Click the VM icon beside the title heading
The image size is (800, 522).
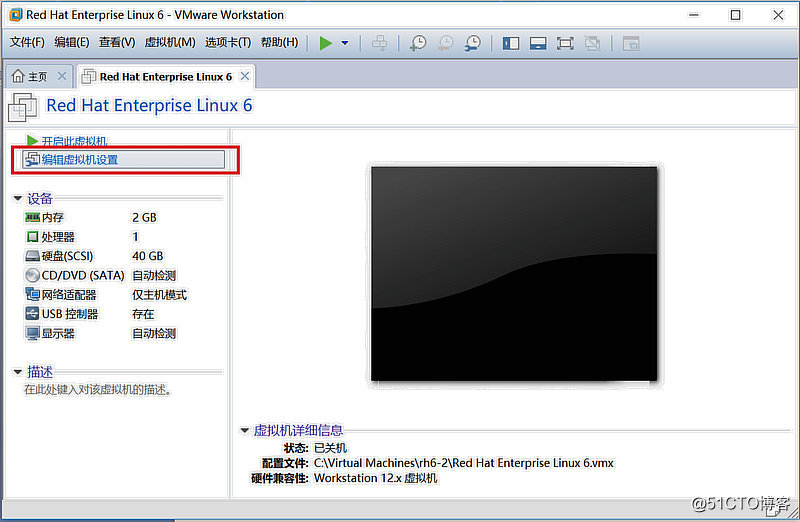pyautogui.click(x=22, y=107)
